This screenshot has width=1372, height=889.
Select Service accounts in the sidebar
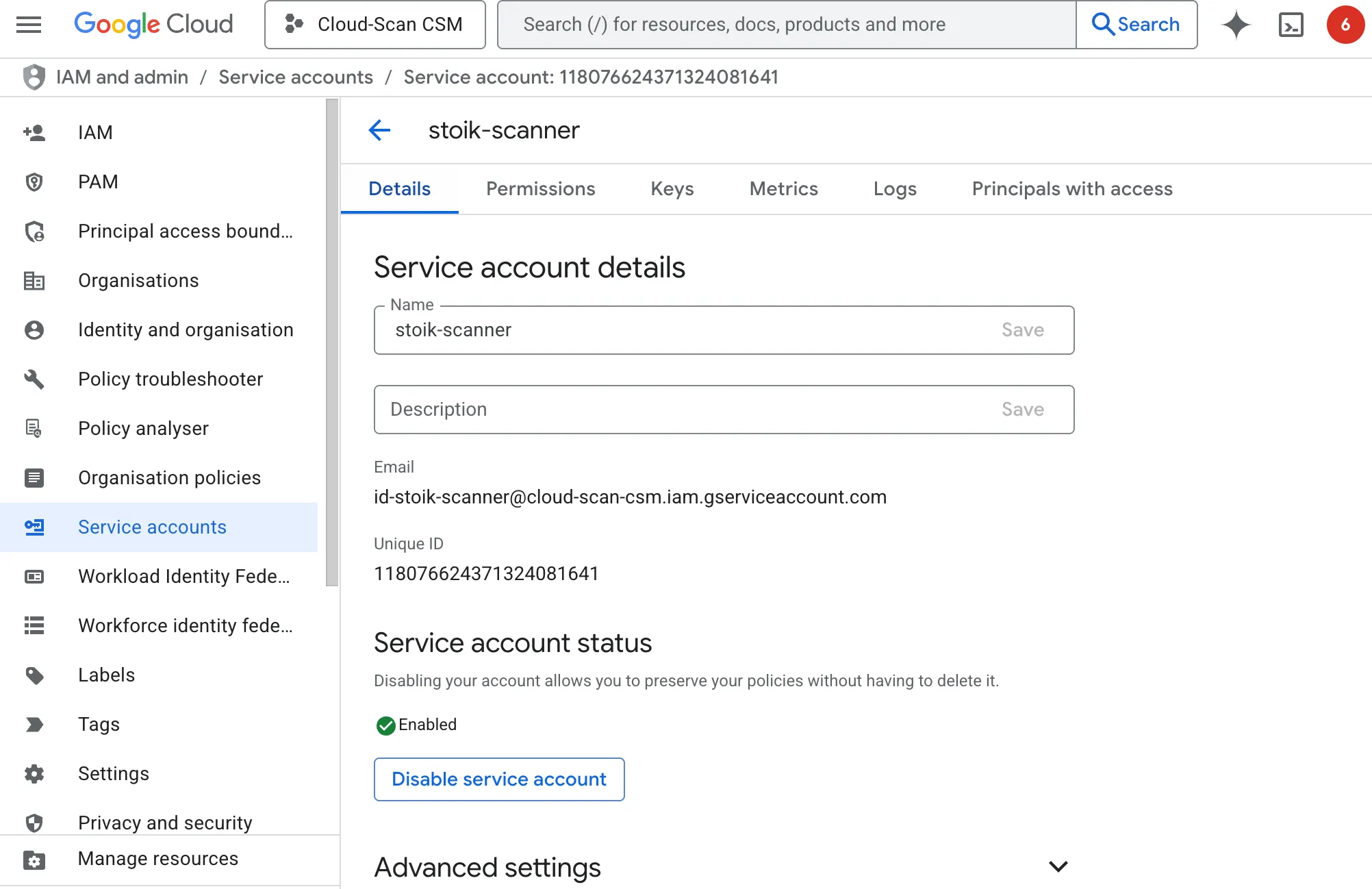pos(159,527)
